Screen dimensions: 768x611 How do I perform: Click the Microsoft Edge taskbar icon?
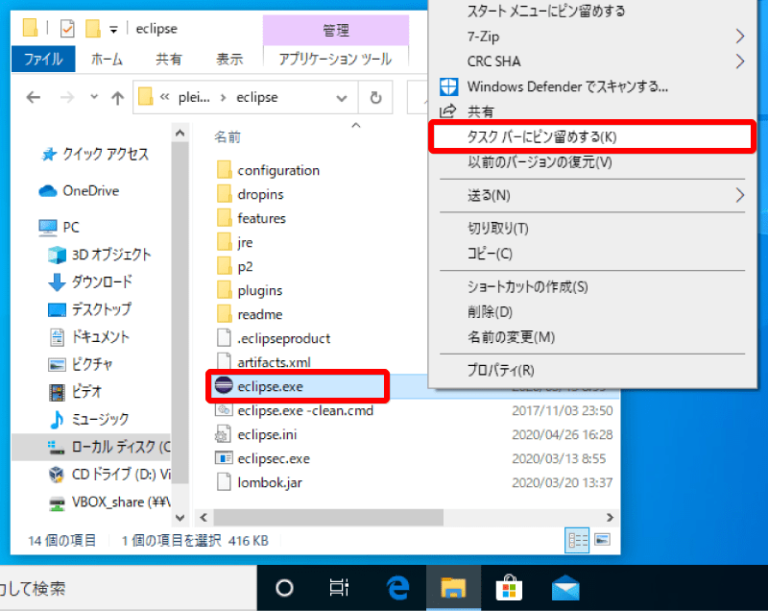[398, 587]
